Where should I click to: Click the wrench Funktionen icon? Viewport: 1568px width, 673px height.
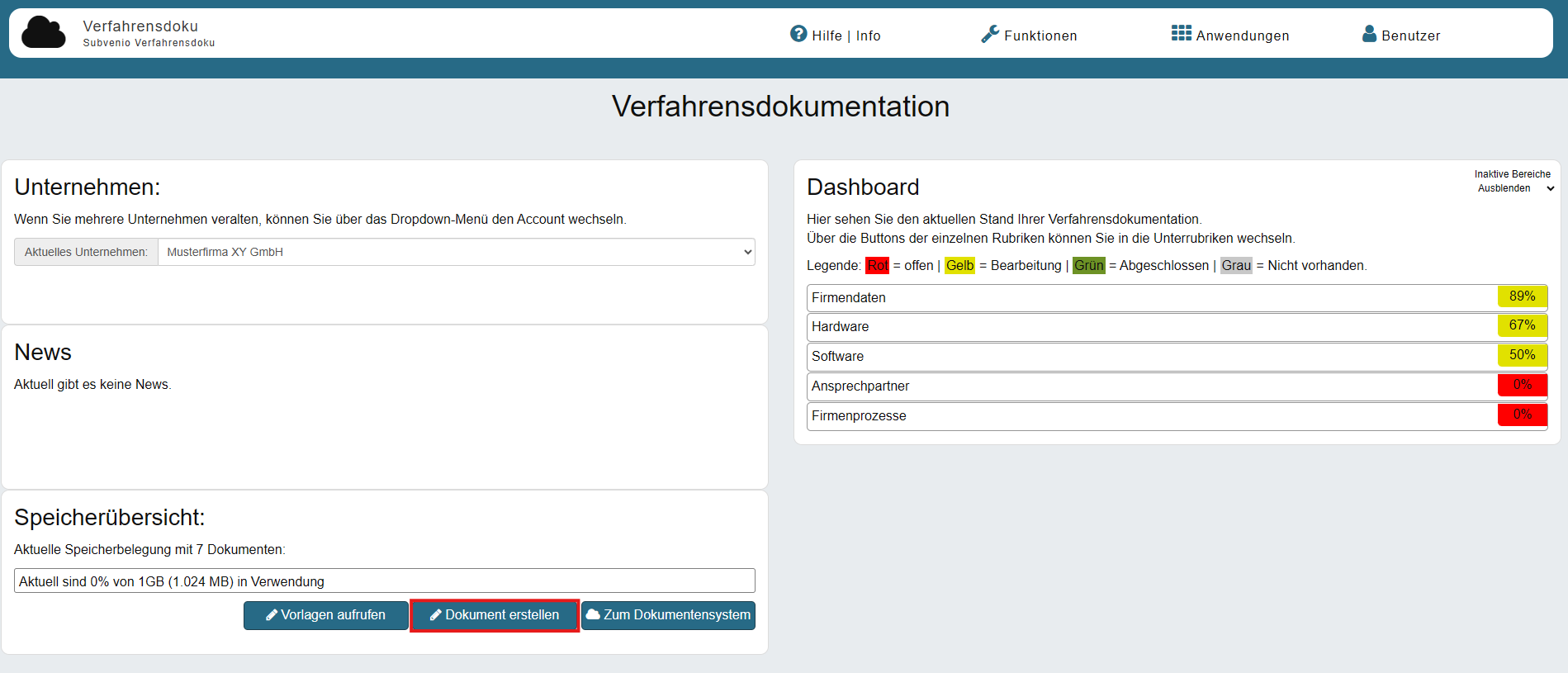click(990, 34)
